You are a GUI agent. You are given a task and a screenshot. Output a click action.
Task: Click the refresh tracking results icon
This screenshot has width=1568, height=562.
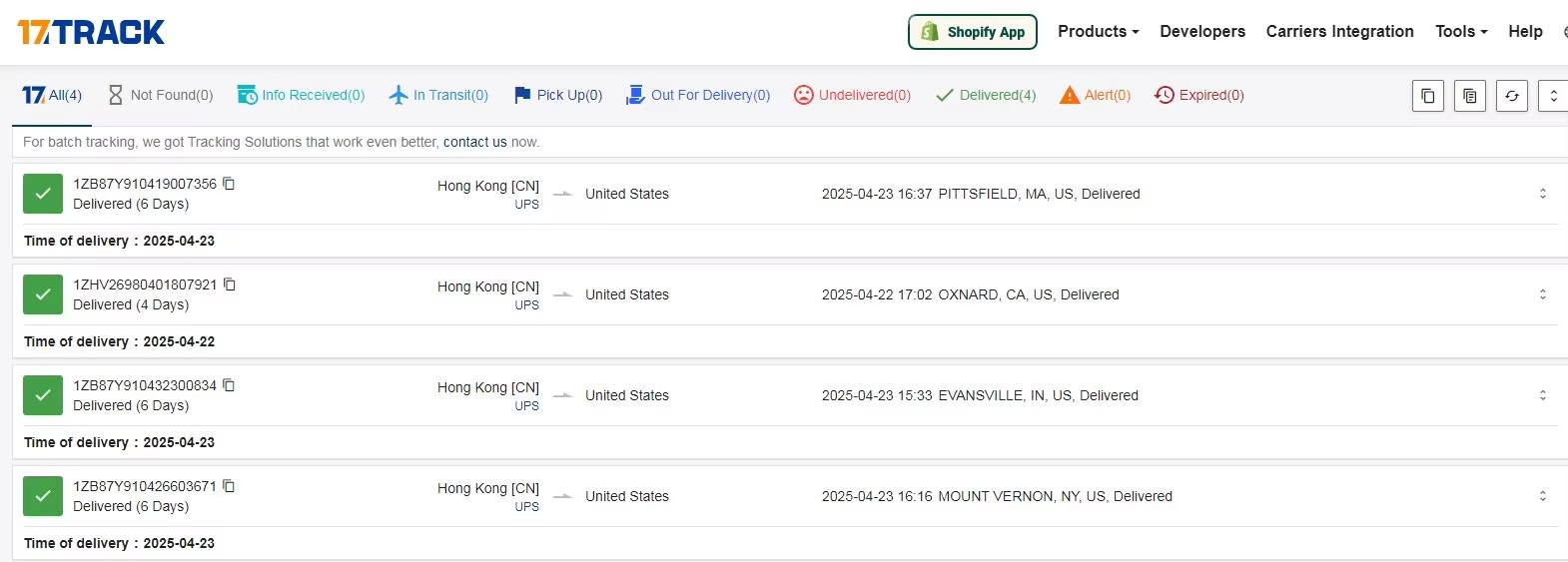click(x=1512, y=96)
